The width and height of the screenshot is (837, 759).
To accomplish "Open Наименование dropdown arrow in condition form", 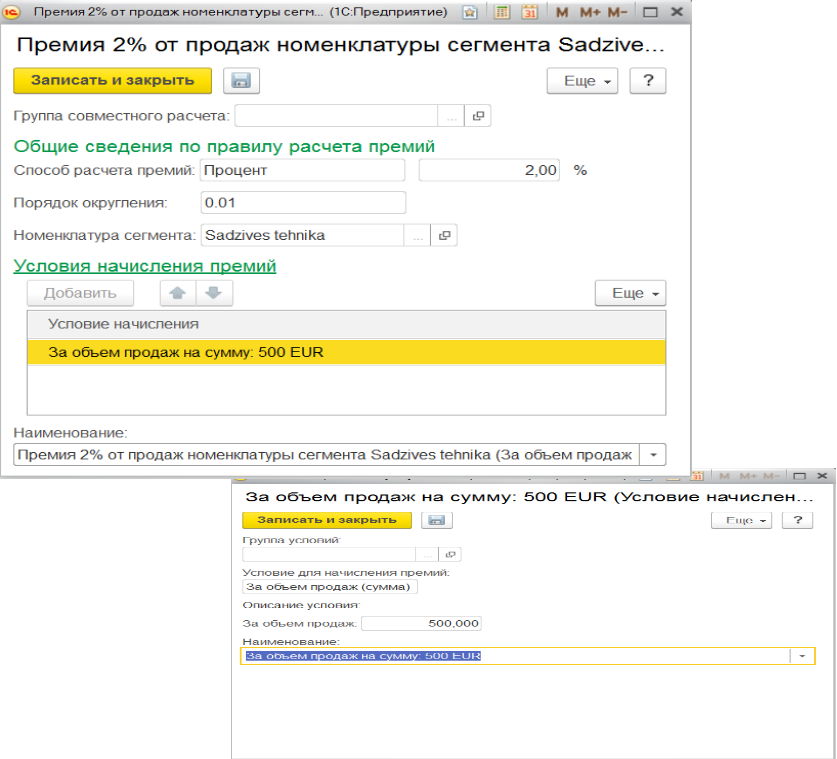I will [802, 656].
